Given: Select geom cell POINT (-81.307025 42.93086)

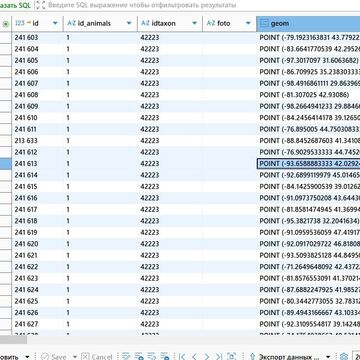Looking at the screenshot, I should coord(308,95).
